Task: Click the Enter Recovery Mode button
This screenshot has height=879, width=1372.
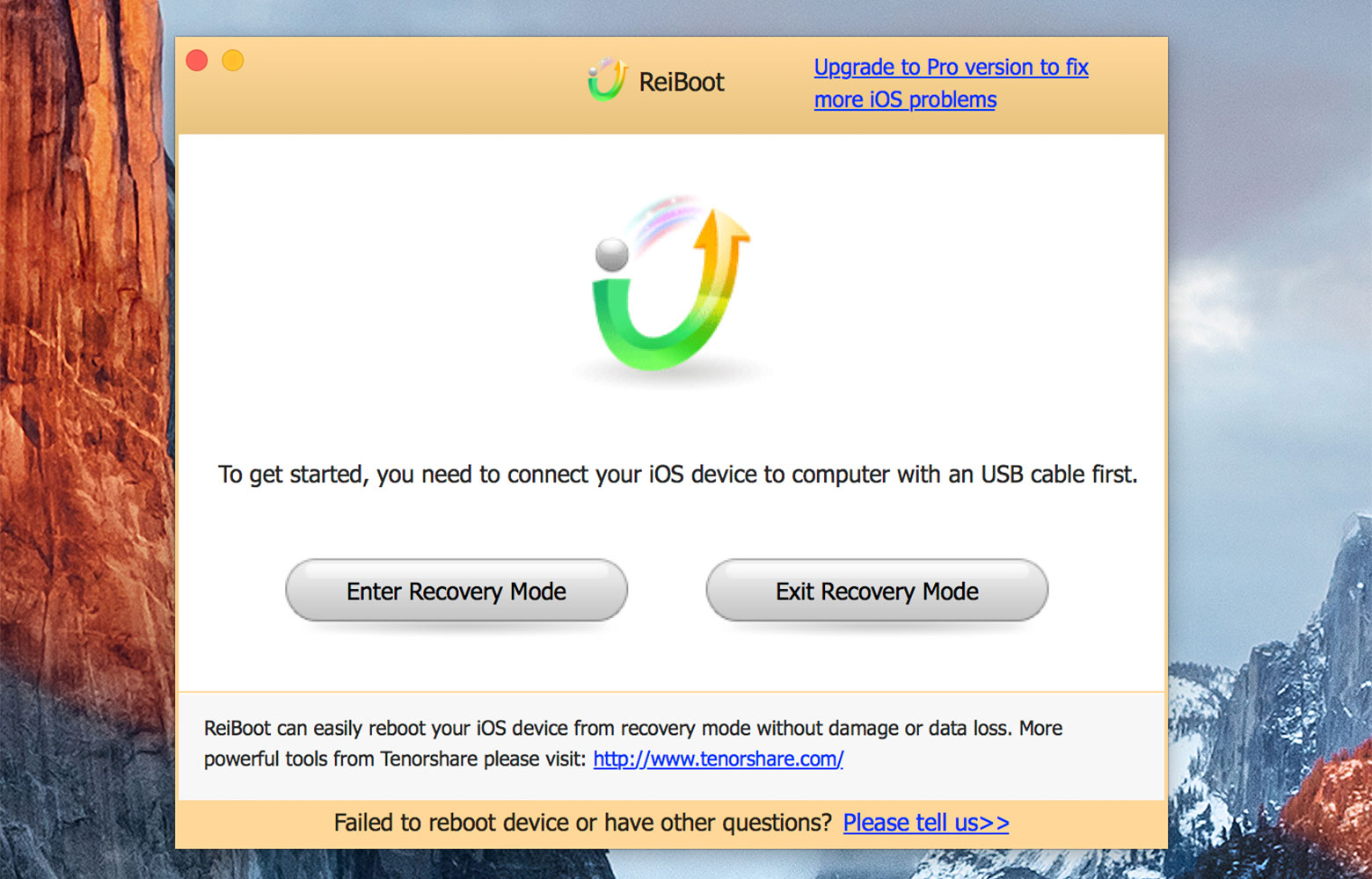Action: pos(456,591)
